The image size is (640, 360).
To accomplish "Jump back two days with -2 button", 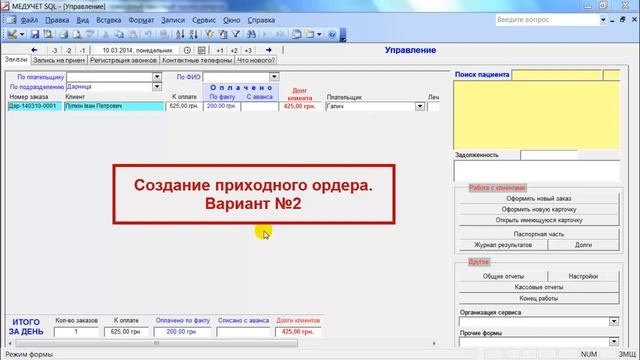I will [69, 51].
